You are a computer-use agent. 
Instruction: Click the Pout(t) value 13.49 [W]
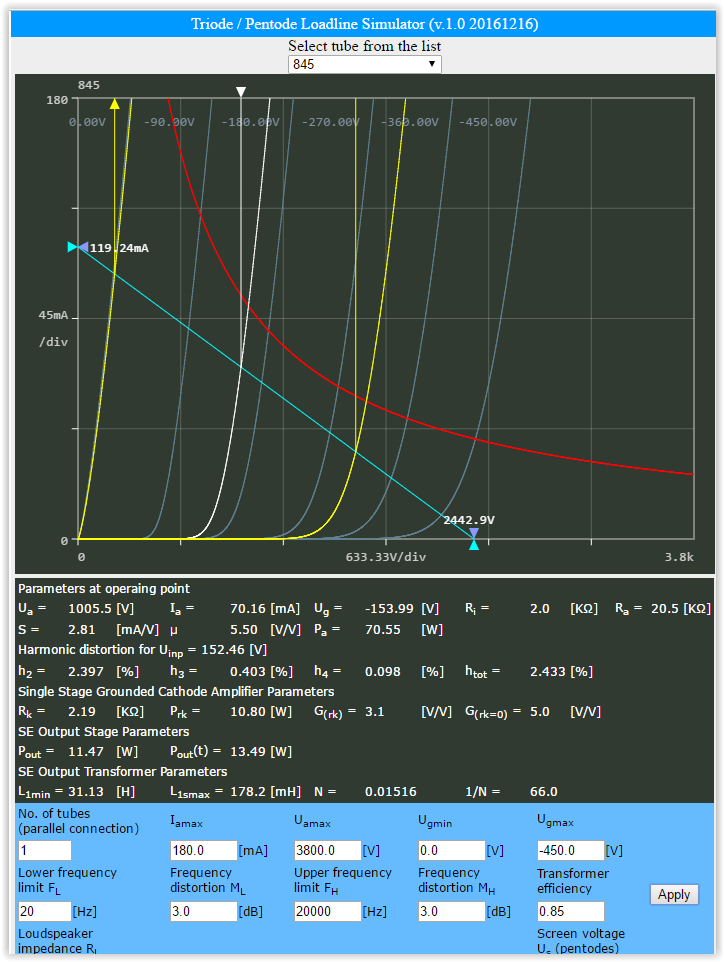[x=261, y=752]
